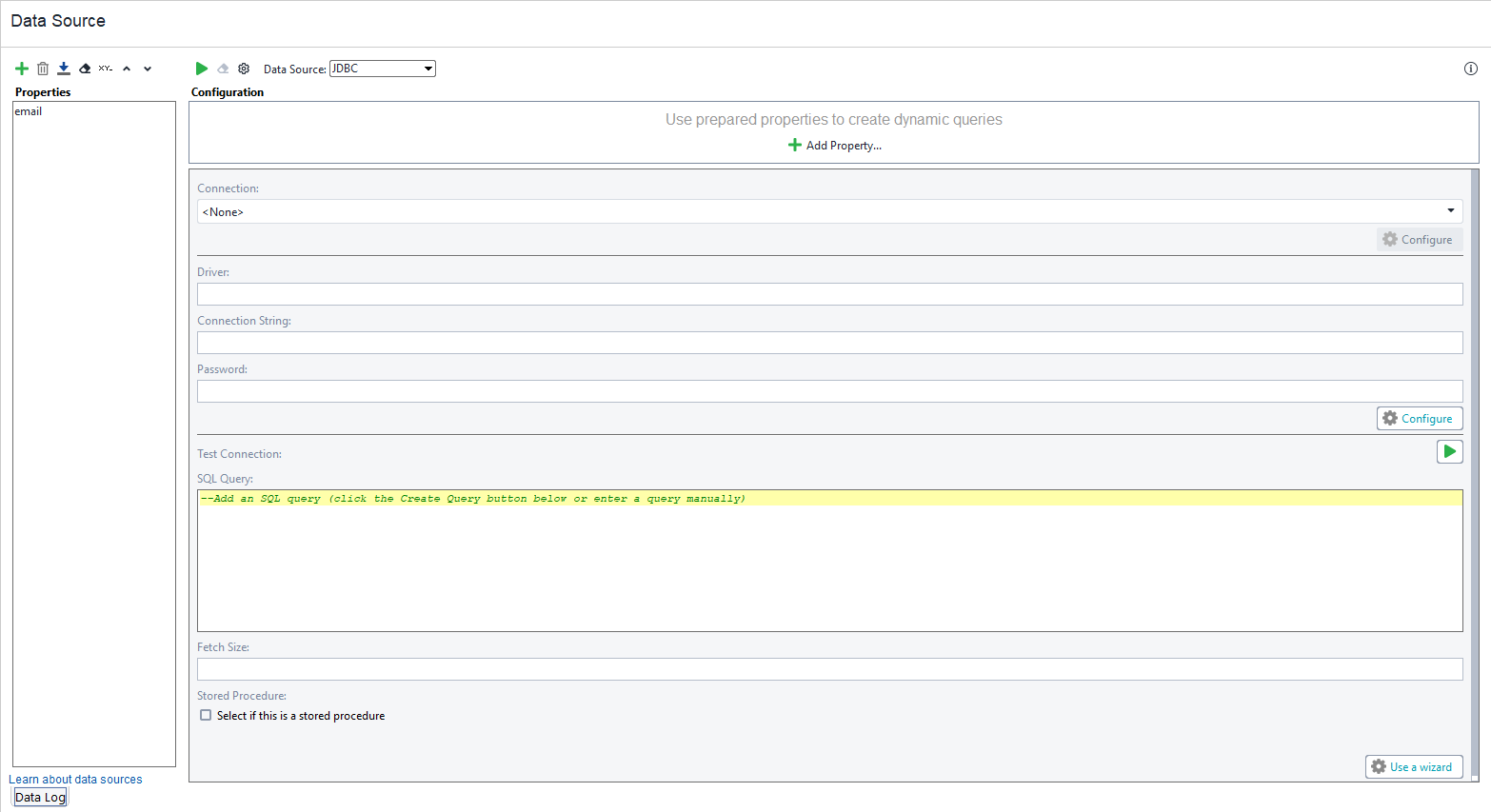Import properties via the download icon
The image size is (1491, 812).
pyautogui.click(x=63, y=68)
